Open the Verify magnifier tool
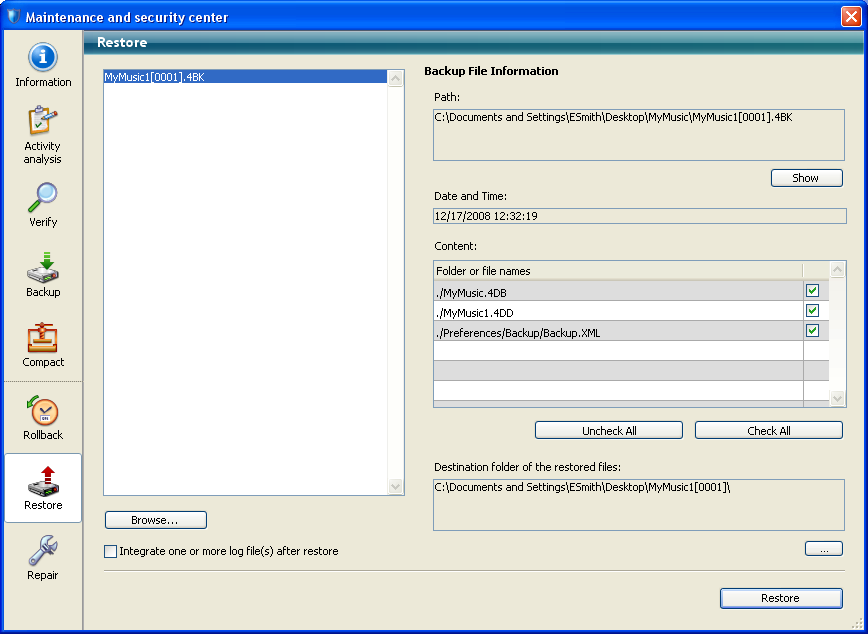 pyautogui.click(x=43, y=205)
